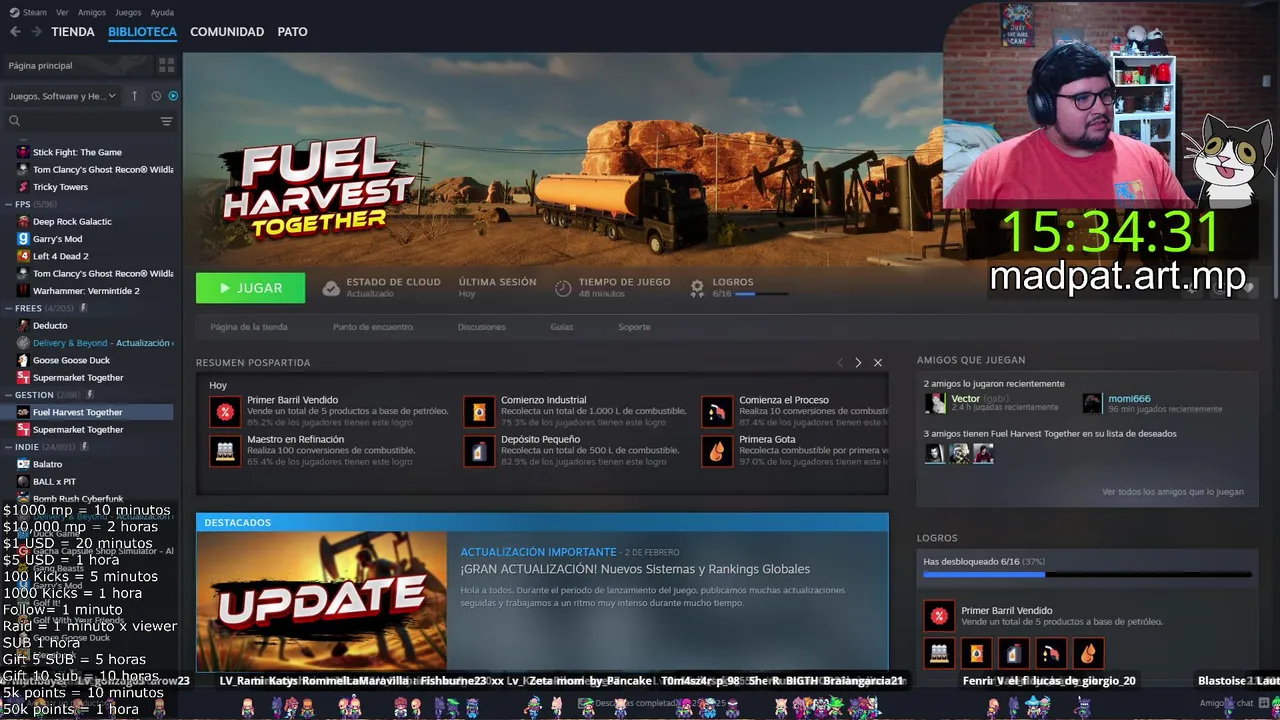
Task: Open the fuel nozzle icon in Logros row
Action: pos(1051,654)
